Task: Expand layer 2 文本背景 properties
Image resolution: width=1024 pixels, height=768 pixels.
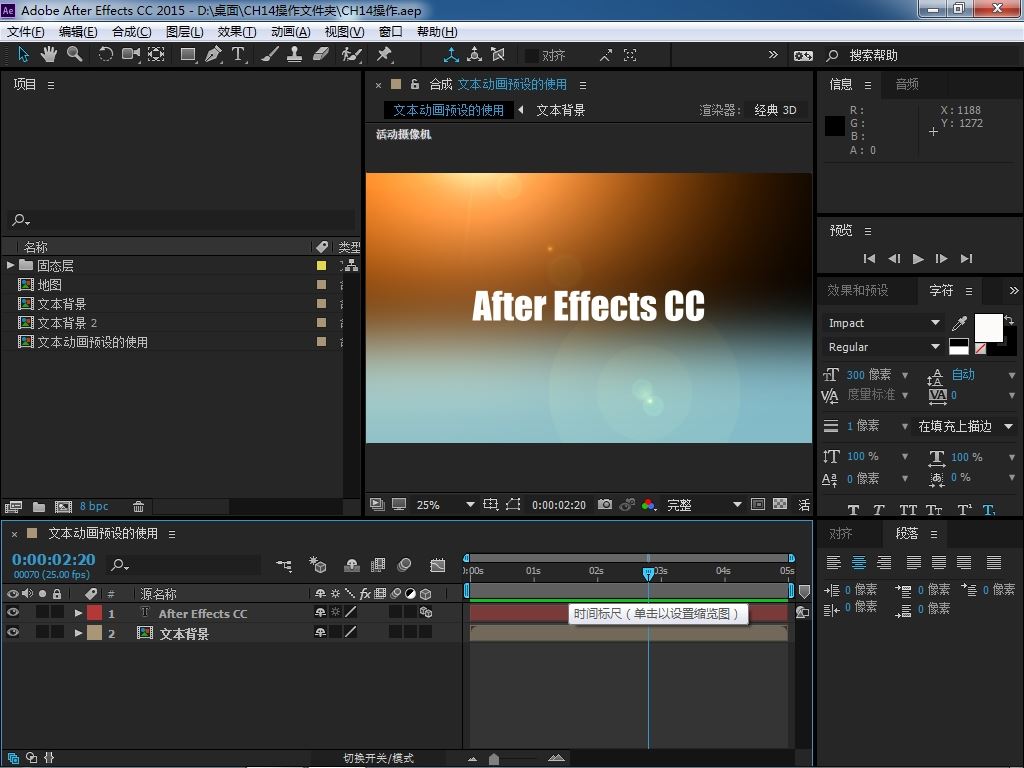Action: (78, 633)
